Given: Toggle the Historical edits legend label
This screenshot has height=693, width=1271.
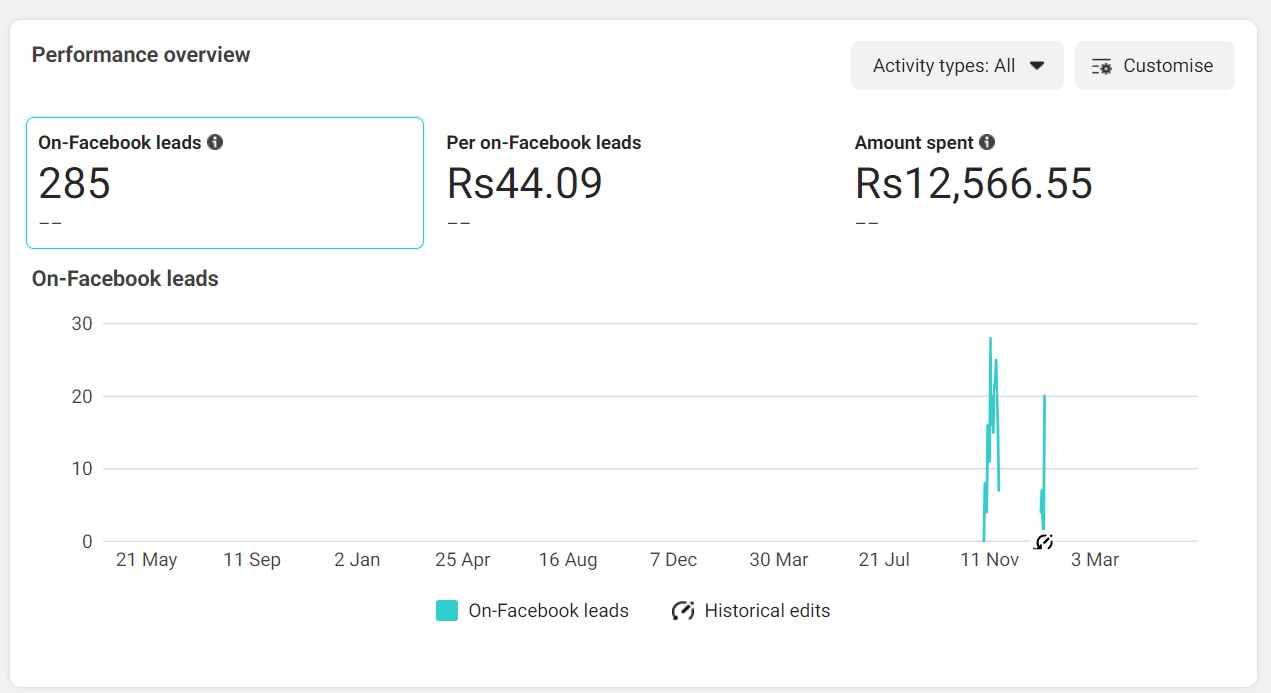Looking at the screenshot, I should 767,611.
